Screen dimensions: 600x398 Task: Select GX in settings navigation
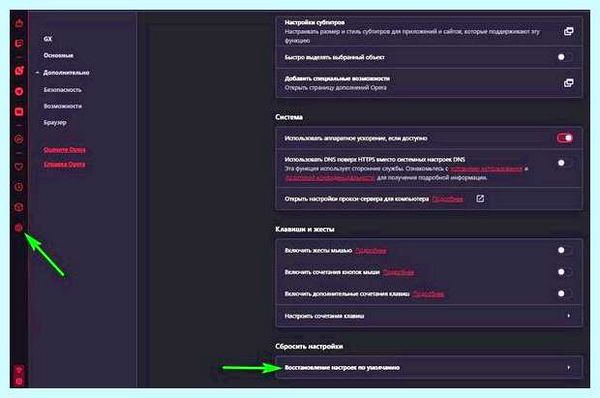pos(47,39)
